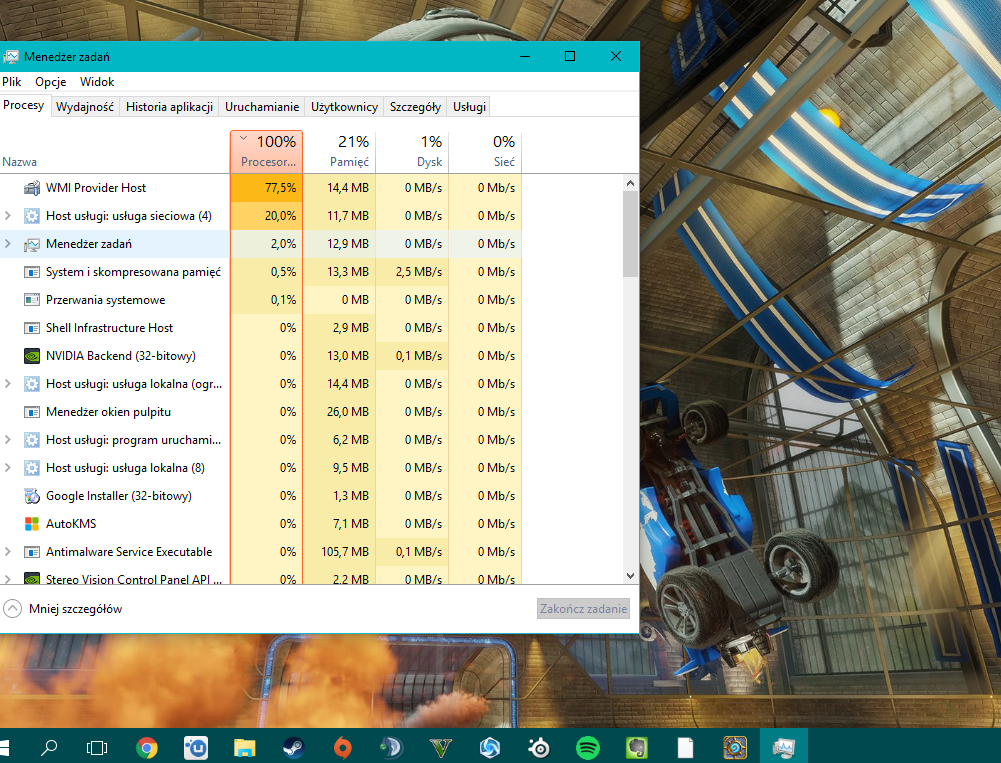The image size is (1001, 763).
Task: Launch Google Chrome from the taskbar
Action: tap(147, 747)
